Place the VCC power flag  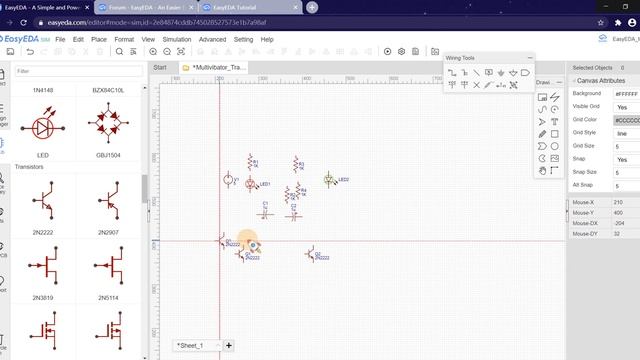pyautogui.click(x=452, y=85)
